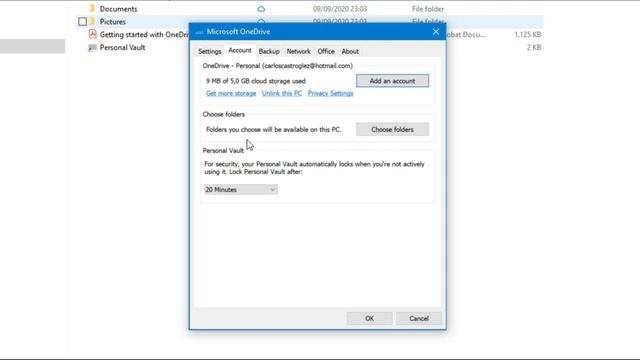The image size is (640, 360).
Task: Click the cloud status icon for Documents
Action: 261,9
